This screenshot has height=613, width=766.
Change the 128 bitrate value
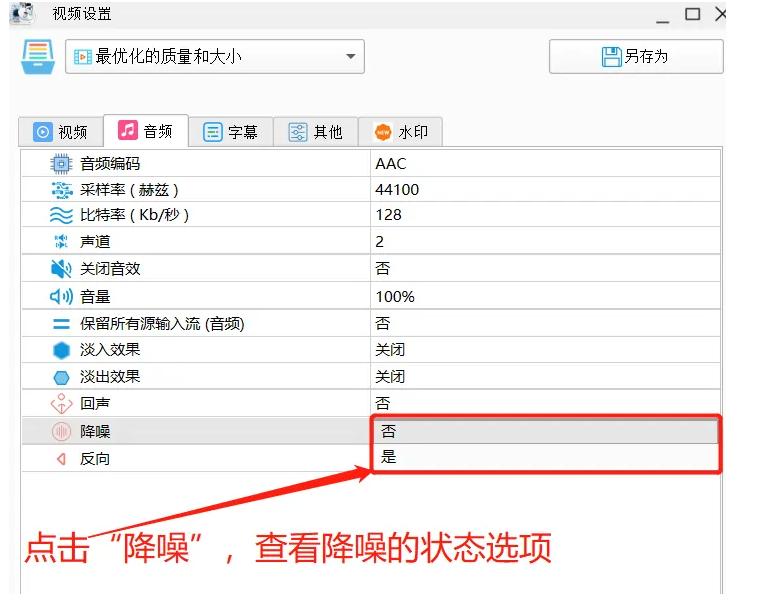[x=545, y=214]
